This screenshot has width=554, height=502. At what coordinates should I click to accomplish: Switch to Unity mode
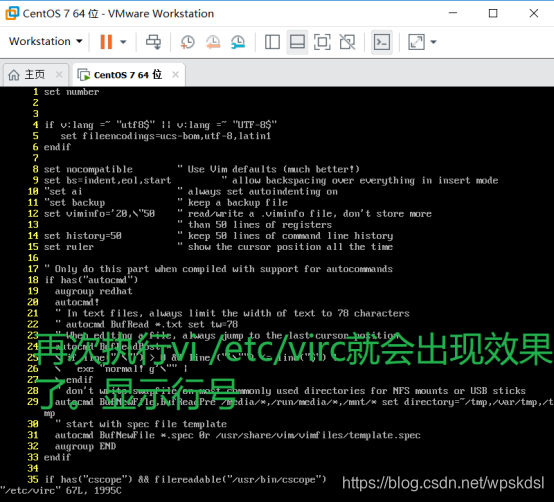347,42
